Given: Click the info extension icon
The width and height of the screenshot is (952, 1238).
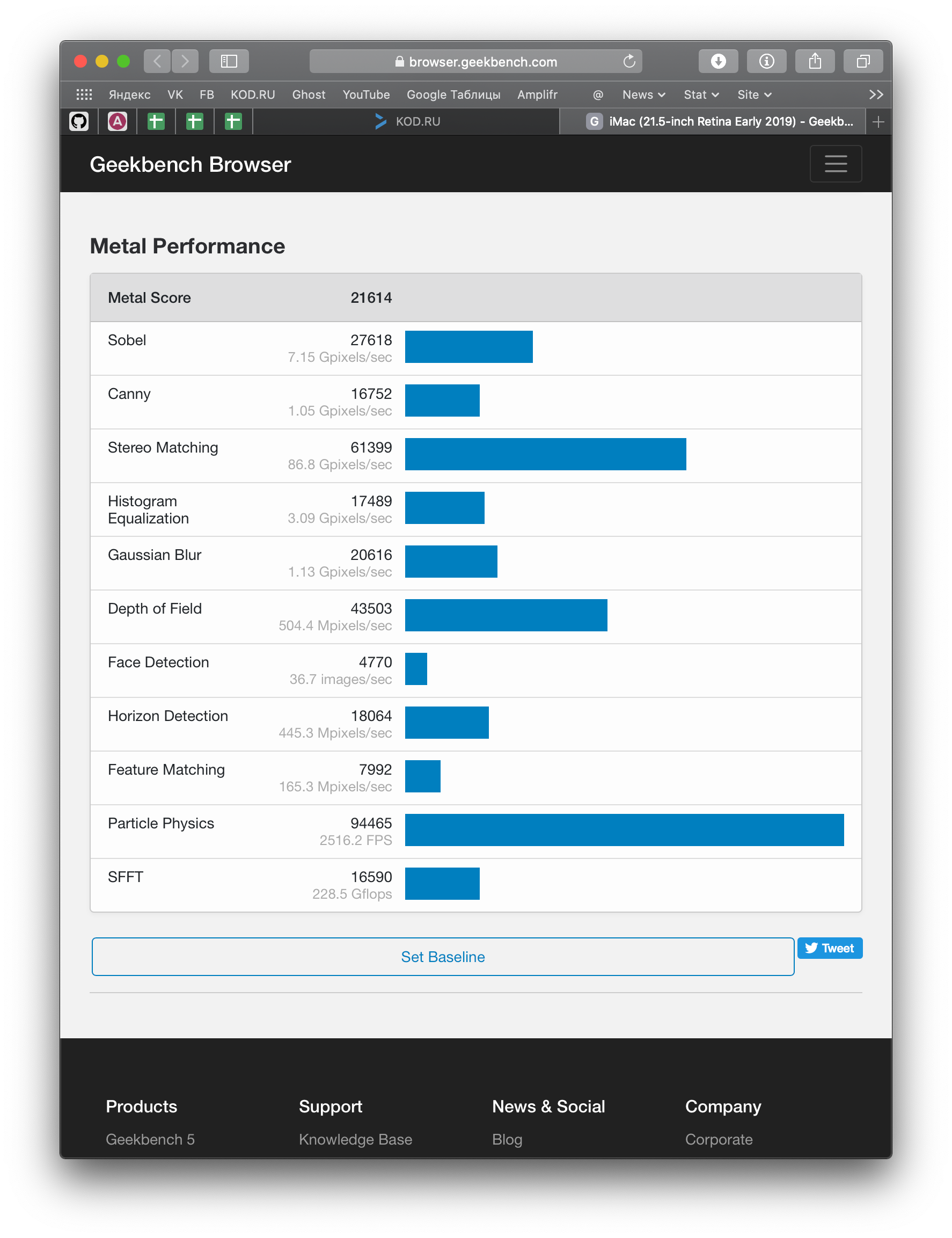Looking at the screenshot, I should pyautogui.click(x=767, y=61).
